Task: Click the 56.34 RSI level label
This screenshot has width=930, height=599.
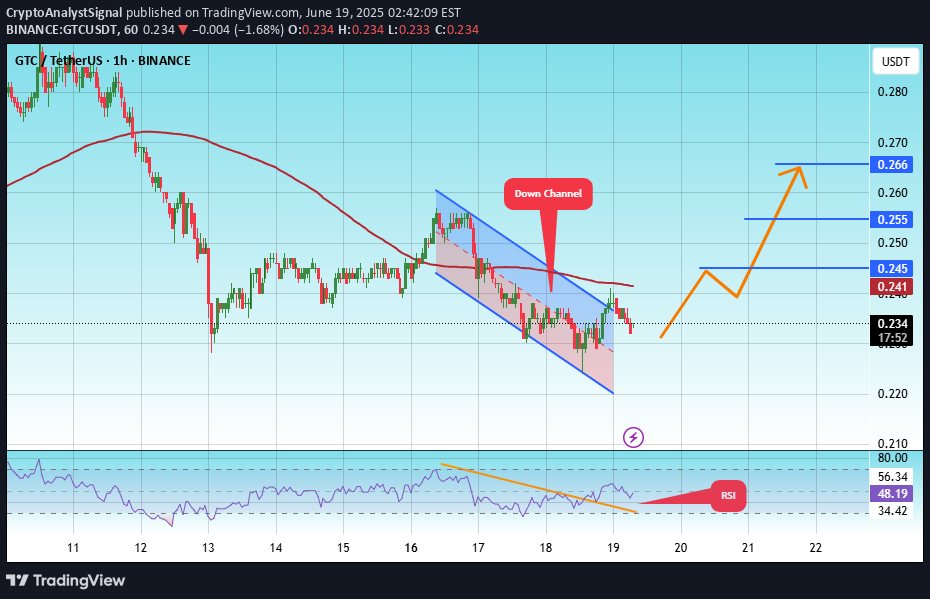Action: [893, 476]
